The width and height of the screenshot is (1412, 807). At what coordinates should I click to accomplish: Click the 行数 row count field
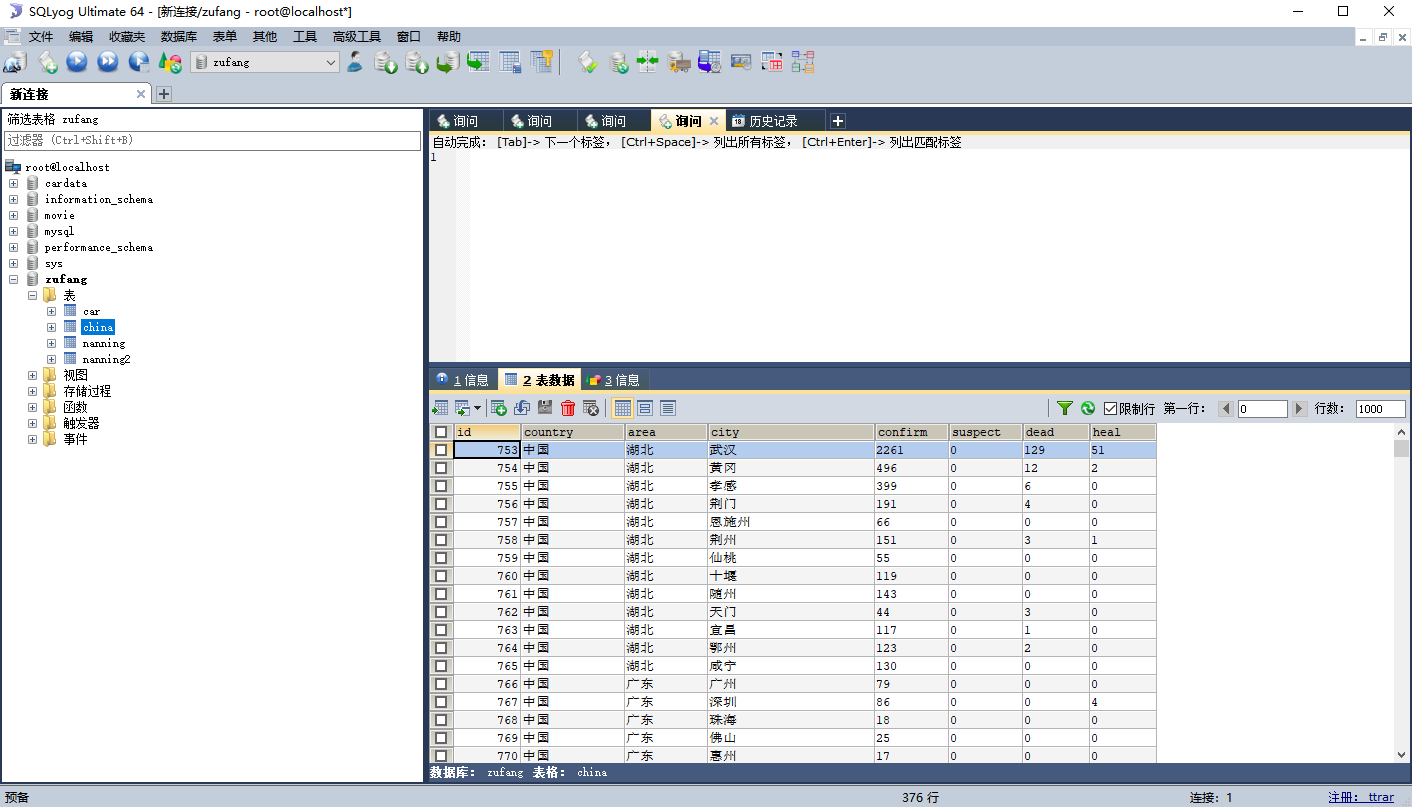tap(1380, 409)
